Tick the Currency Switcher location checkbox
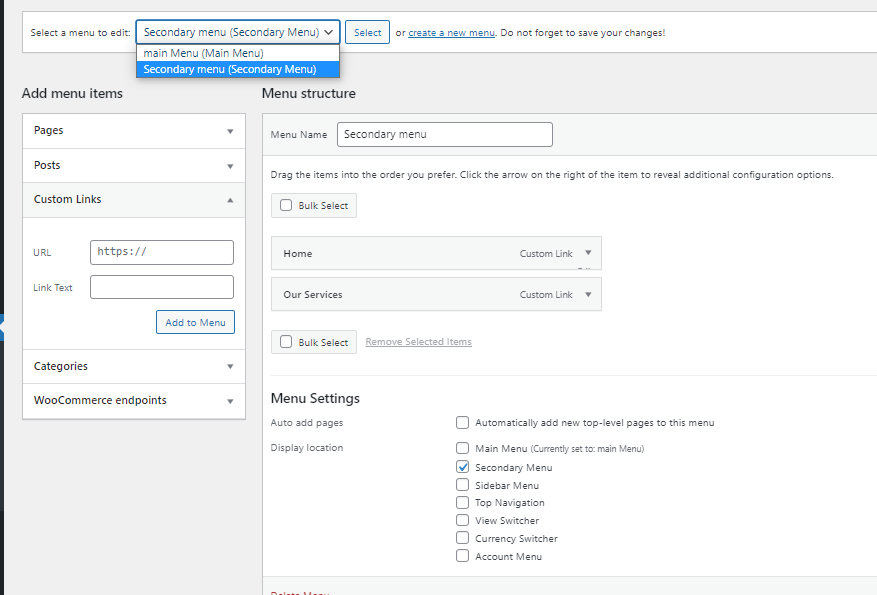The height and width of the screenshot is (595, 877). tap(462, 538)
